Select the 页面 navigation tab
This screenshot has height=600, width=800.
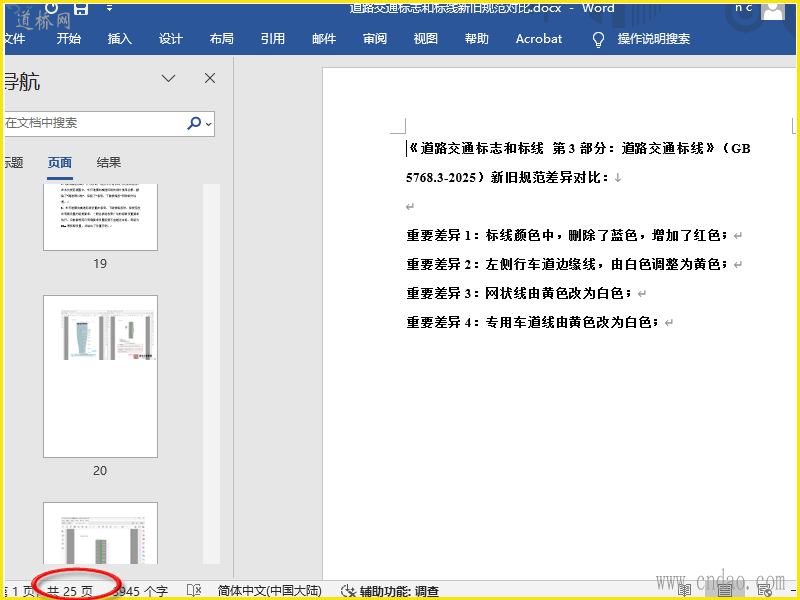pyautogui.click(x=60, y=163)
